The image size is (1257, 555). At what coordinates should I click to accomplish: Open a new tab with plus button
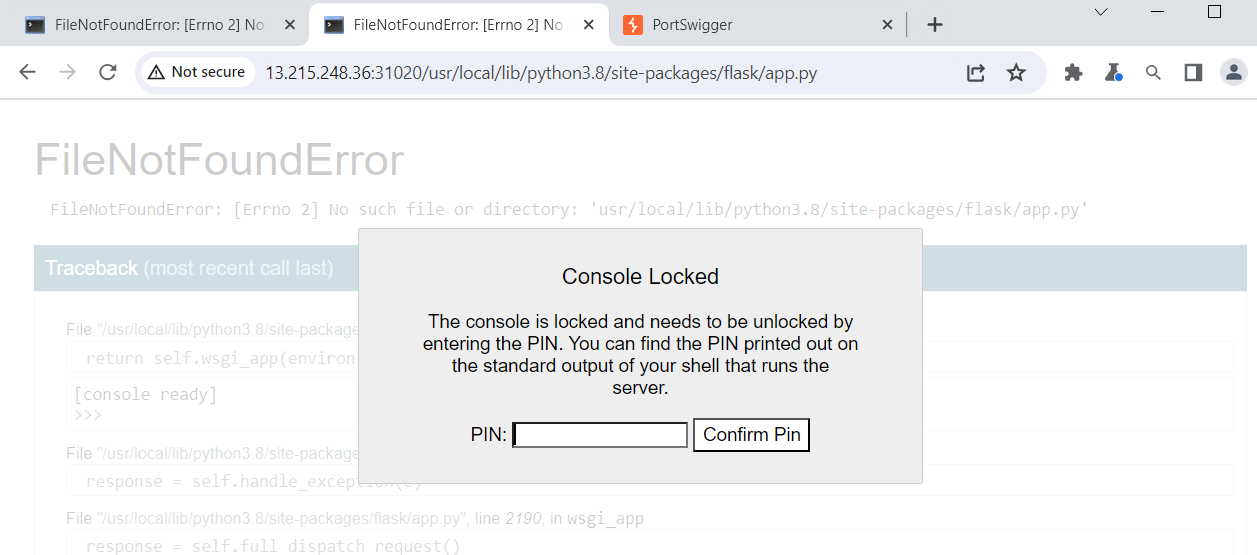[935, 25]
